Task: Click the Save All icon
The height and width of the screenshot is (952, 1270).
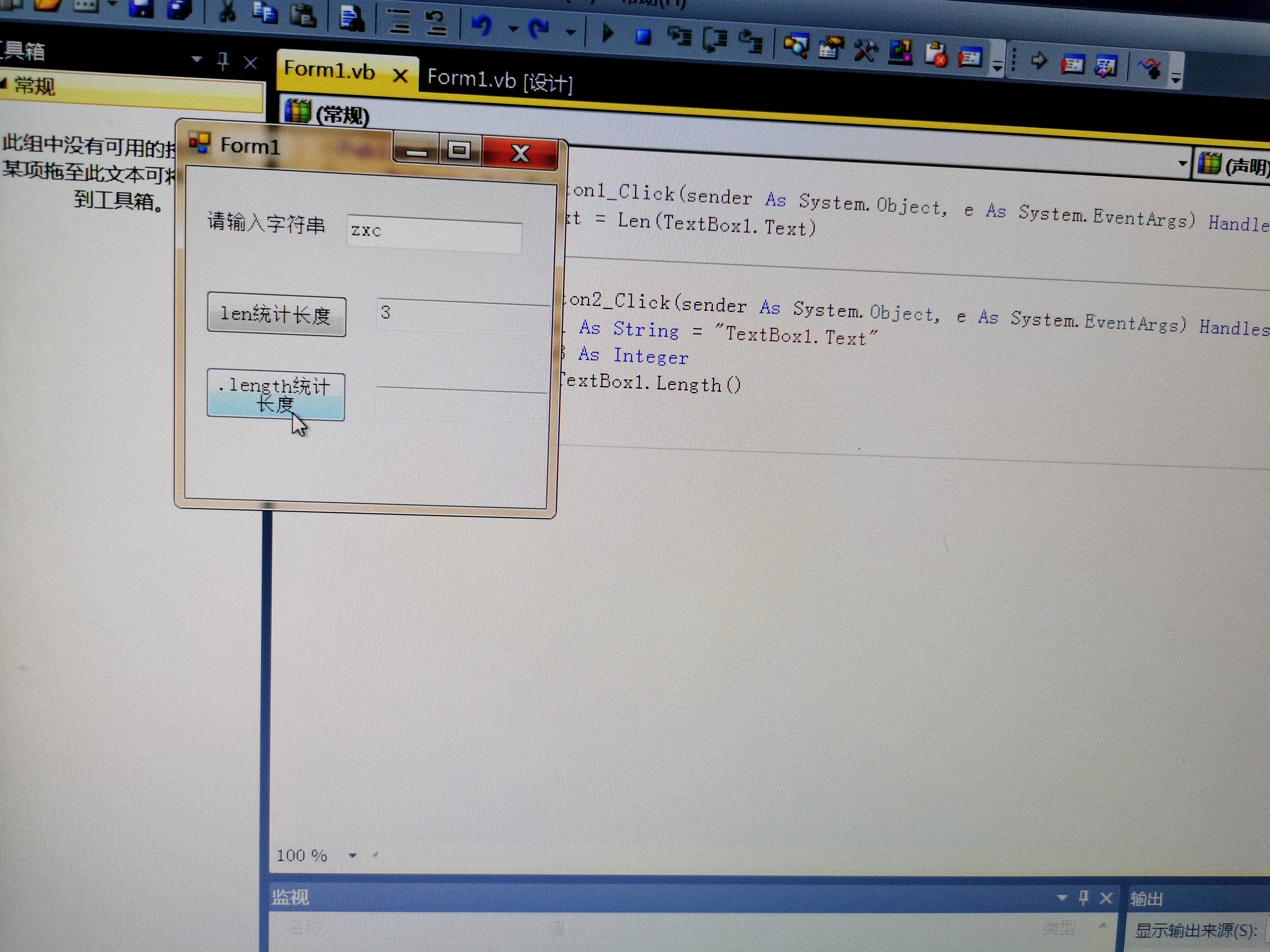Action: coord(179,9)
